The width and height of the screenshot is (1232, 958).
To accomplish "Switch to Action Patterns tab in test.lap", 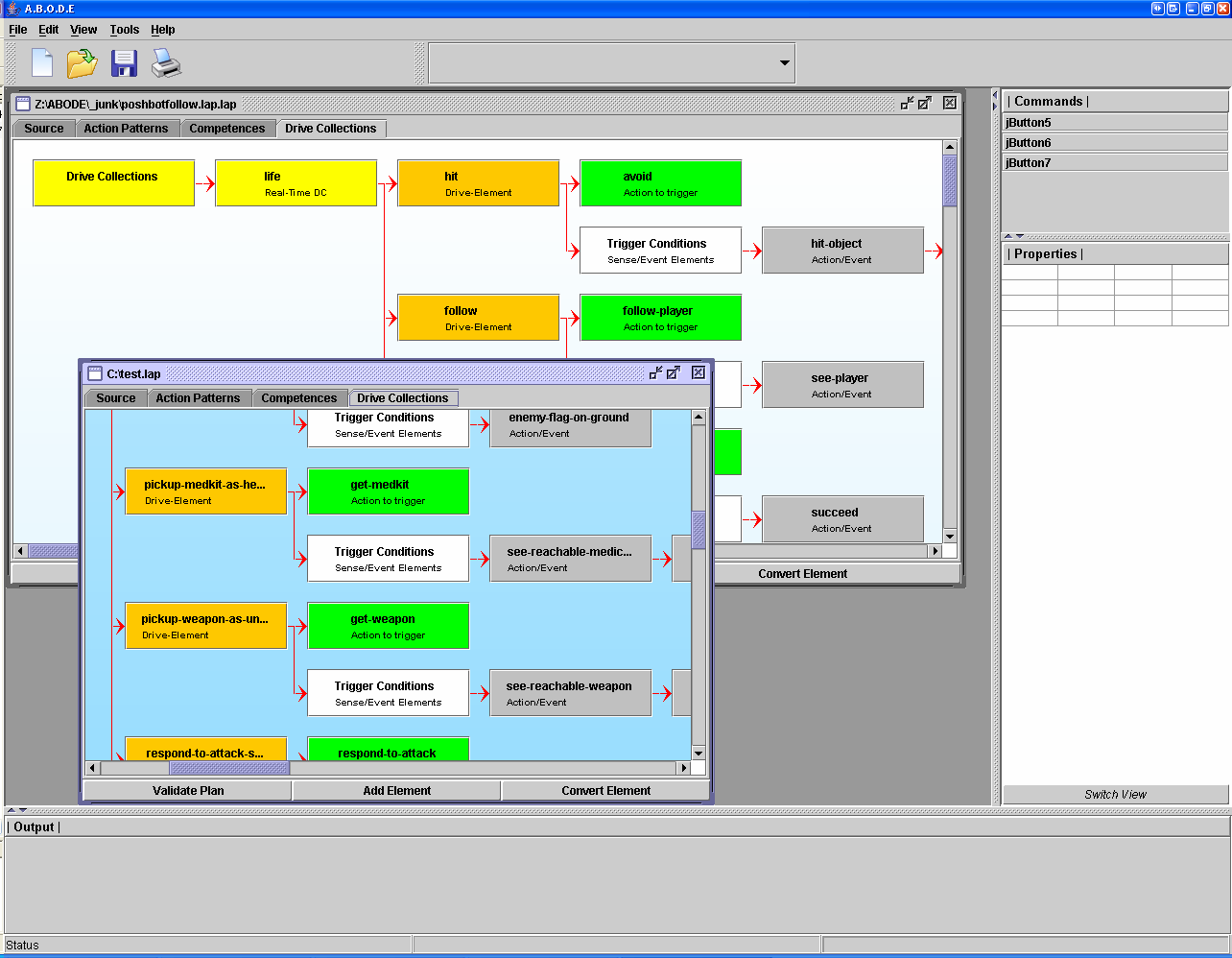I will coord(198,398).
